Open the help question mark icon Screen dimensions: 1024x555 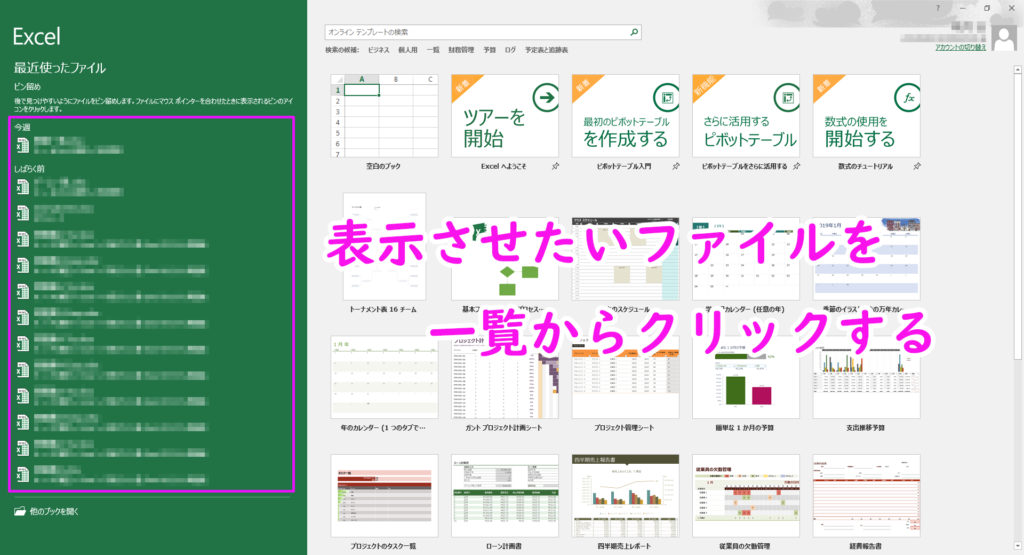938,8
